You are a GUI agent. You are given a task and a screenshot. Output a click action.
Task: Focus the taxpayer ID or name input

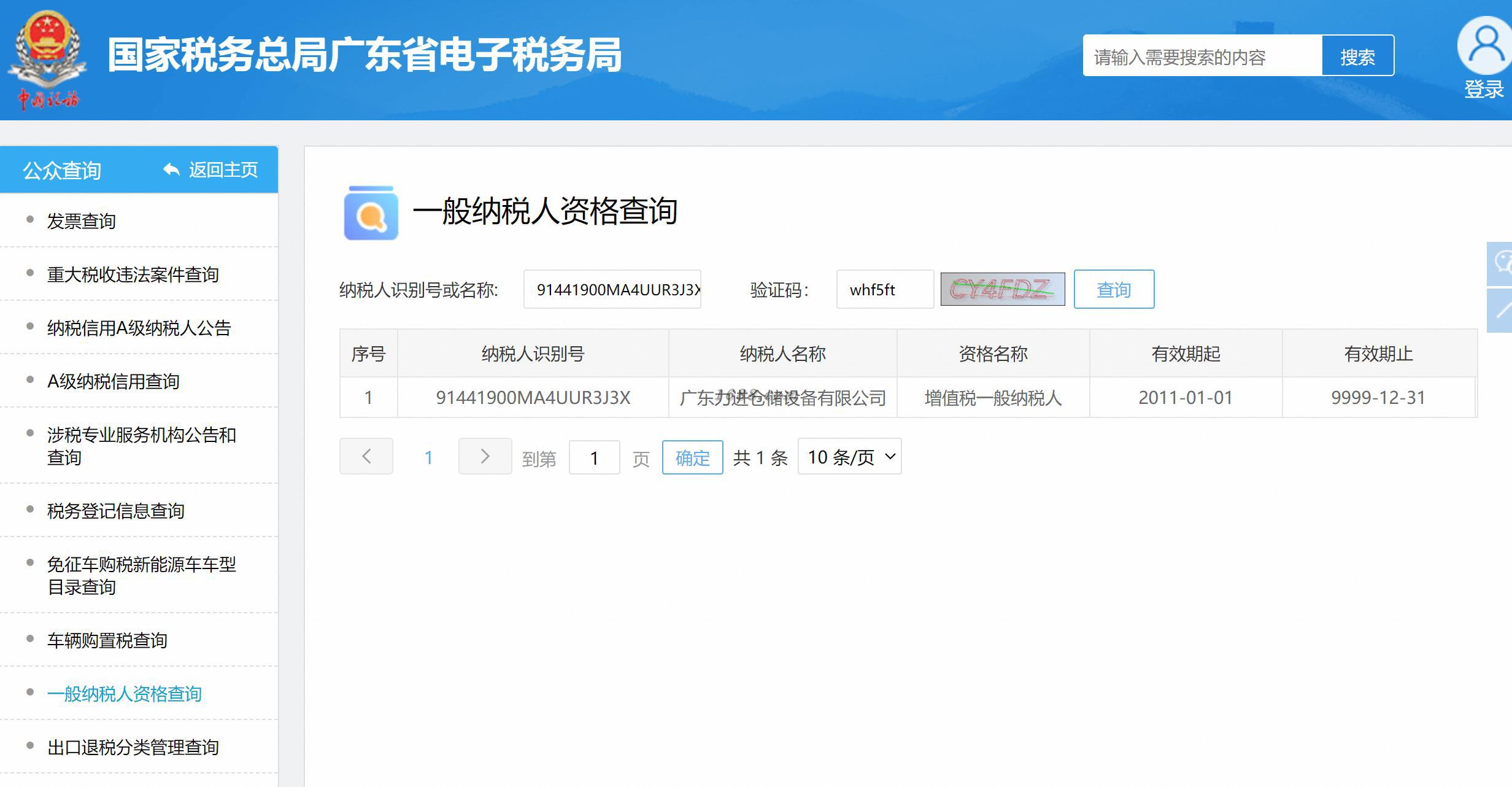[612, 289]
